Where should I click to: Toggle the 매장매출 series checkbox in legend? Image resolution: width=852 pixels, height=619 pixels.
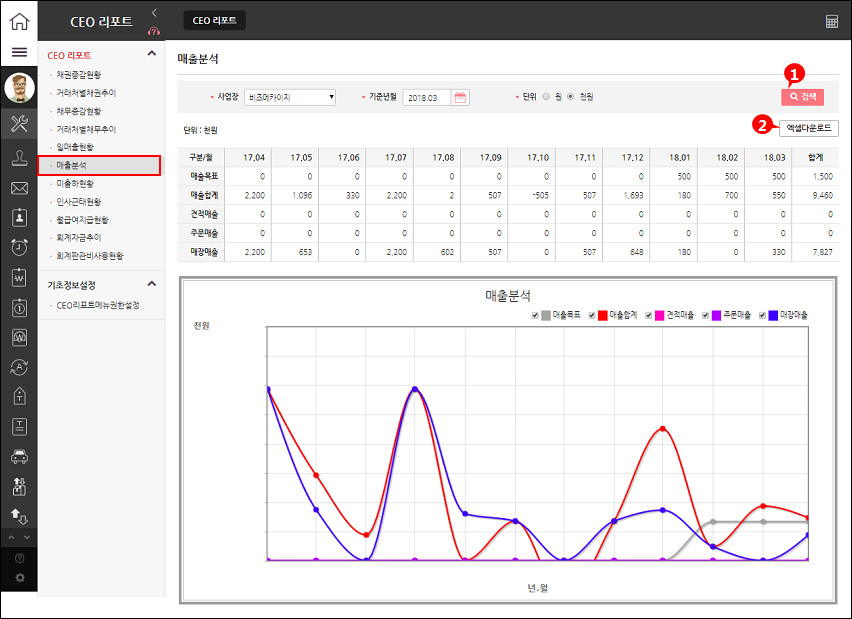(762, 315)
